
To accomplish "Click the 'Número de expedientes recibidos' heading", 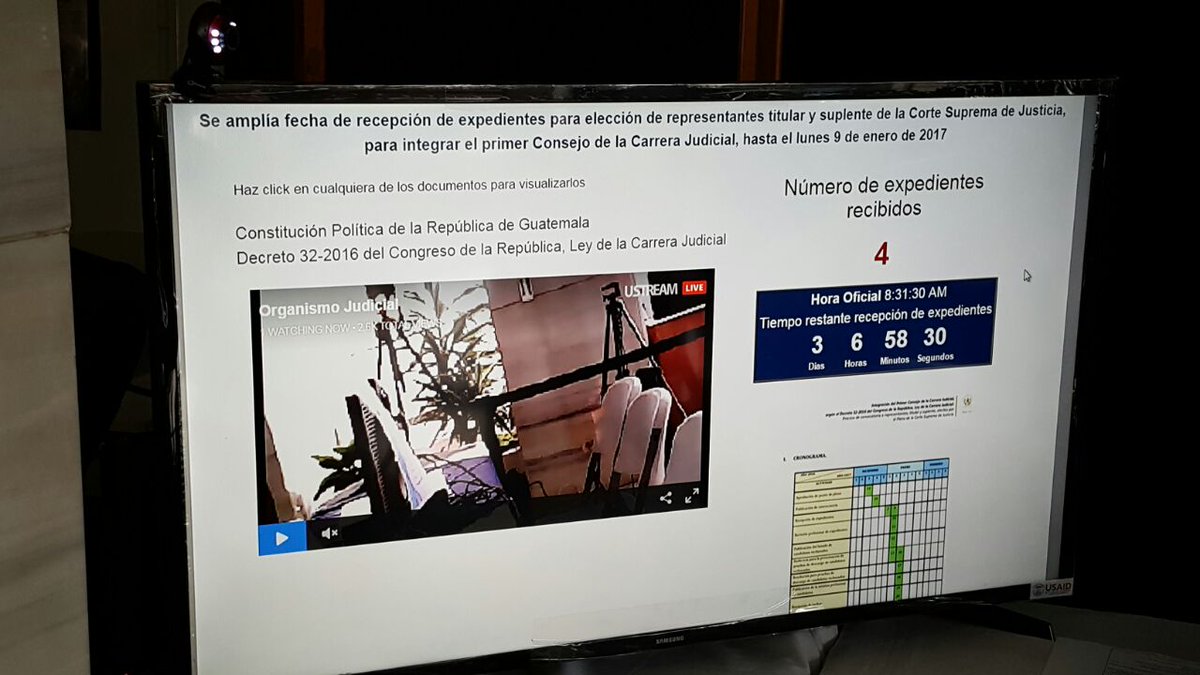I will coord(884,196).
